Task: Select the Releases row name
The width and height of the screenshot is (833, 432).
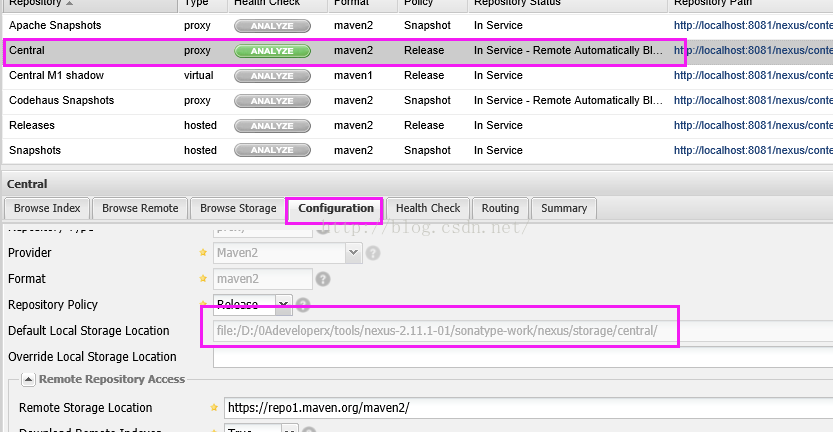Action: pyautogui.click(x=32, y=125)
